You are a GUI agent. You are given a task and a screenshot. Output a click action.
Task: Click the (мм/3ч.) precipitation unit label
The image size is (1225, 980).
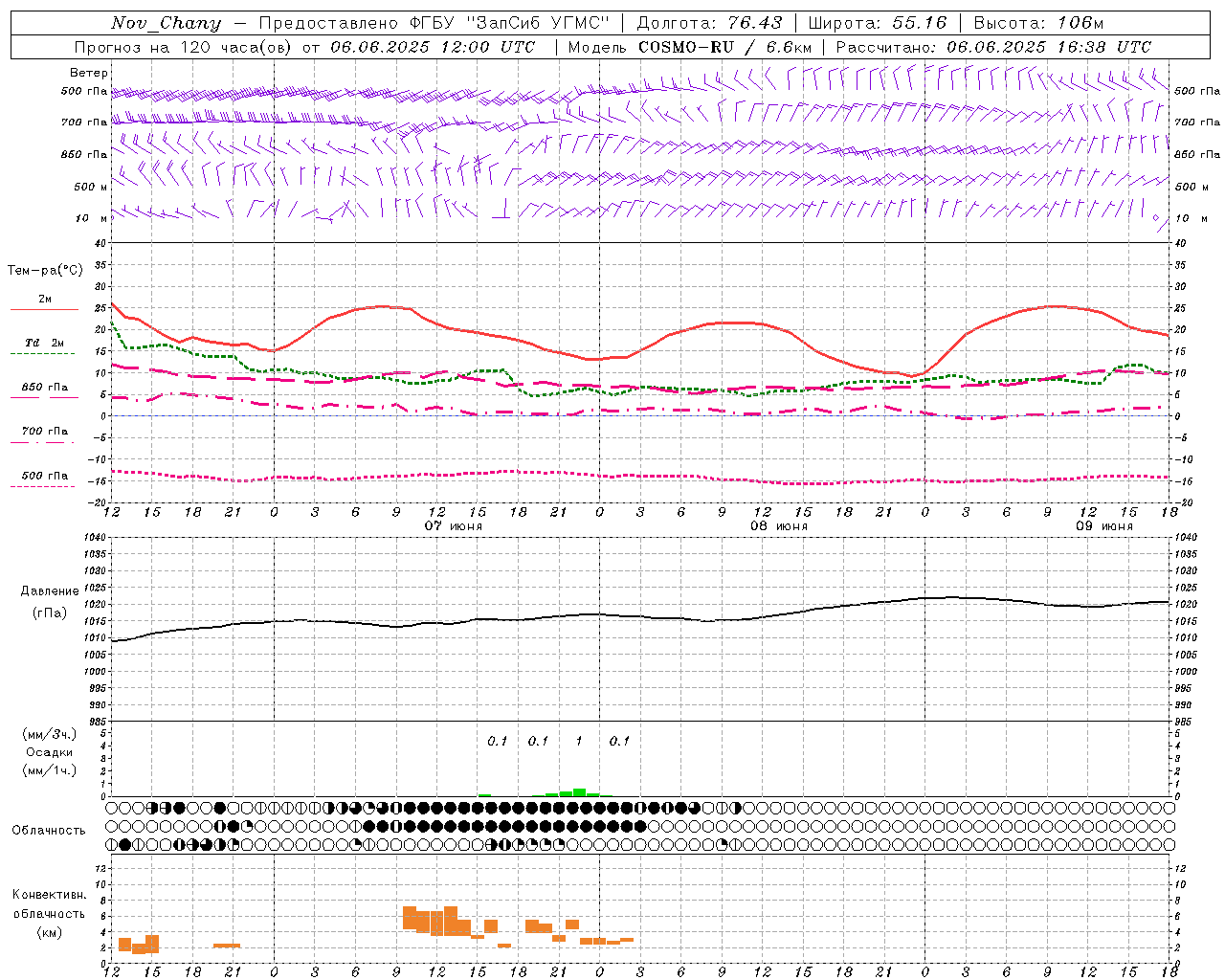pos(50,734)
